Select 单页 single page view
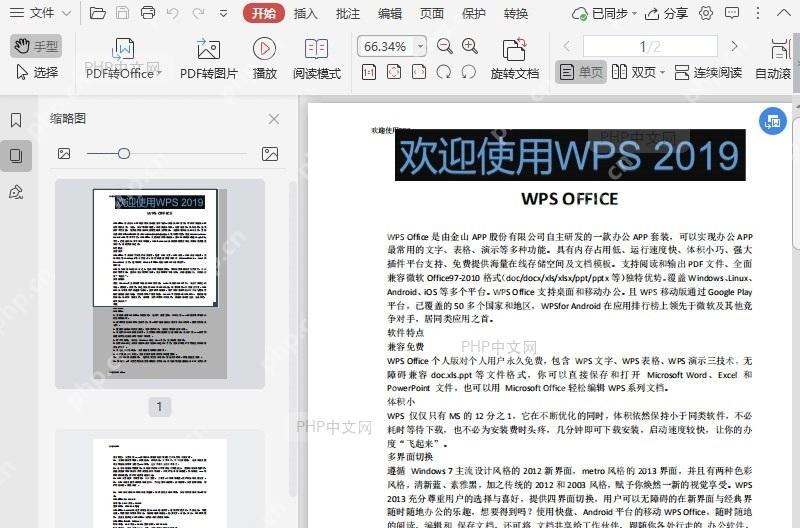This screenshot has height=528, width=800. pos(581,72)
